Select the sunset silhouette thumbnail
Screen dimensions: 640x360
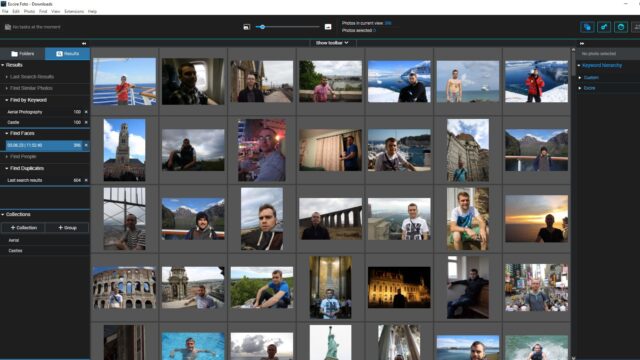click(x=536, y=219)
